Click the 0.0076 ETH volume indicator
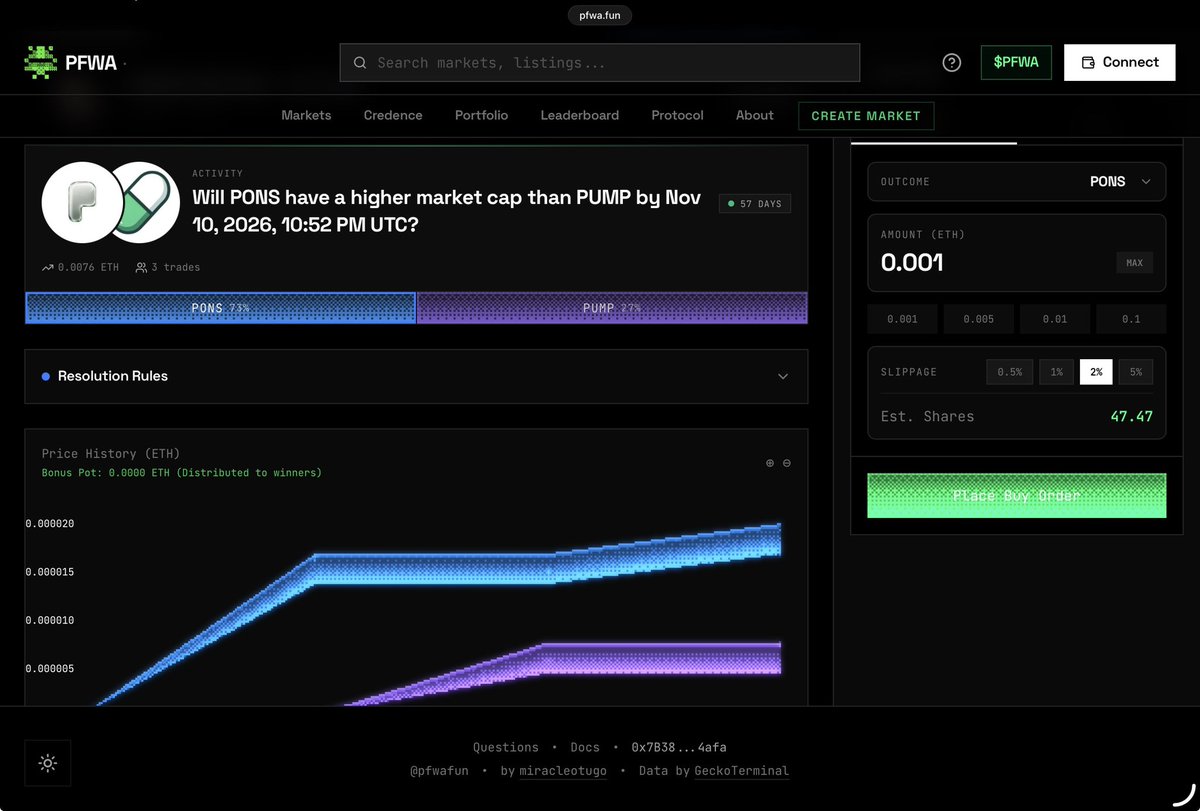 pyautogui.click(x=80, y=267)
